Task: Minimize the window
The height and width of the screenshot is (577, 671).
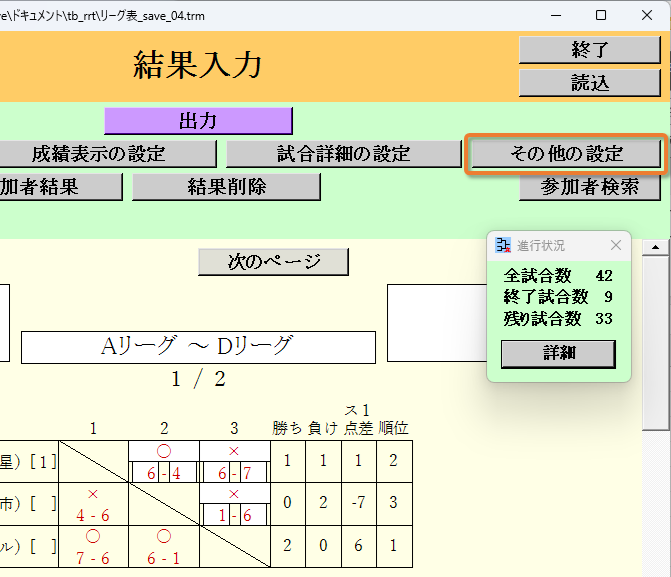Action: tap(556, 15)
